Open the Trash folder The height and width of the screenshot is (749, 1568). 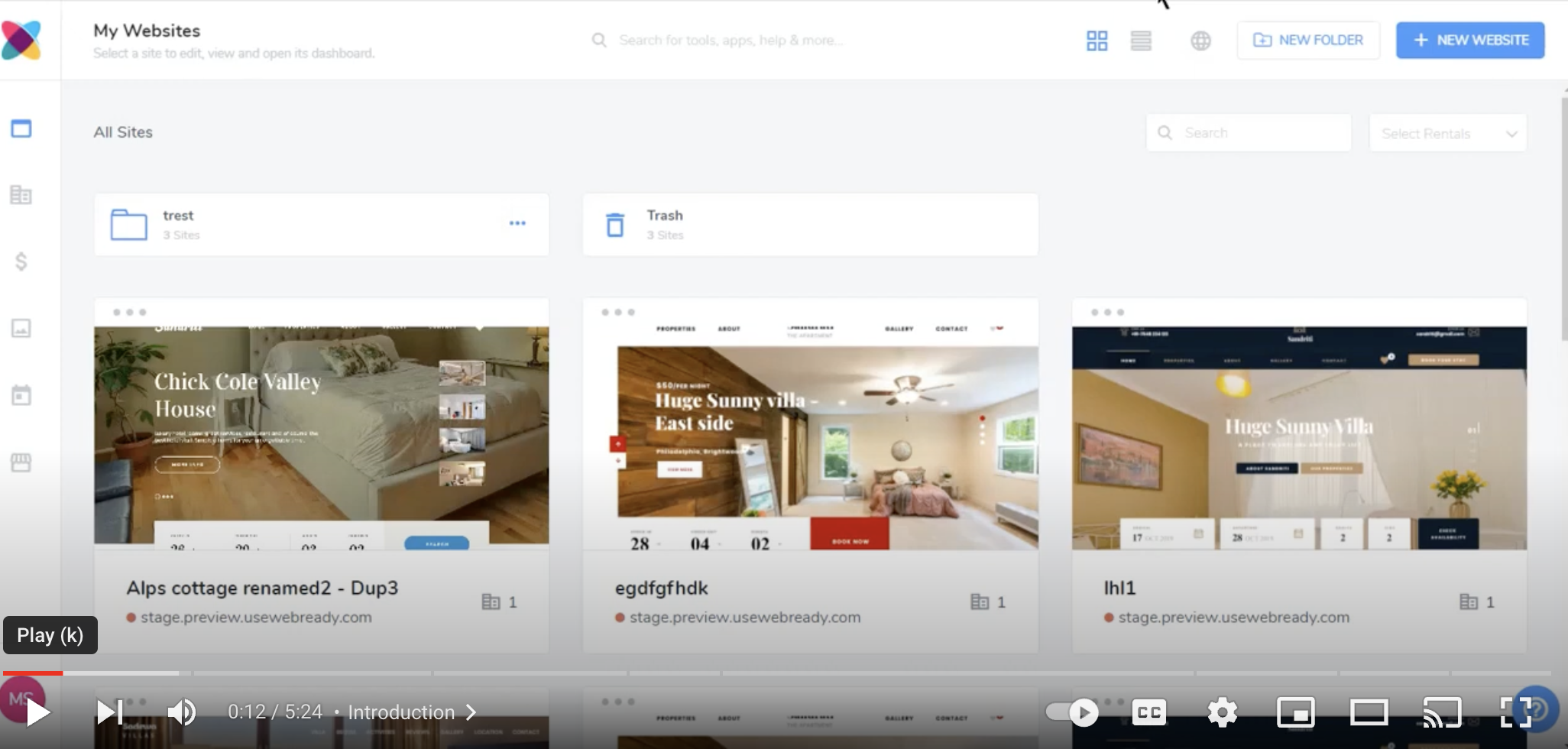tap(810, 225)
